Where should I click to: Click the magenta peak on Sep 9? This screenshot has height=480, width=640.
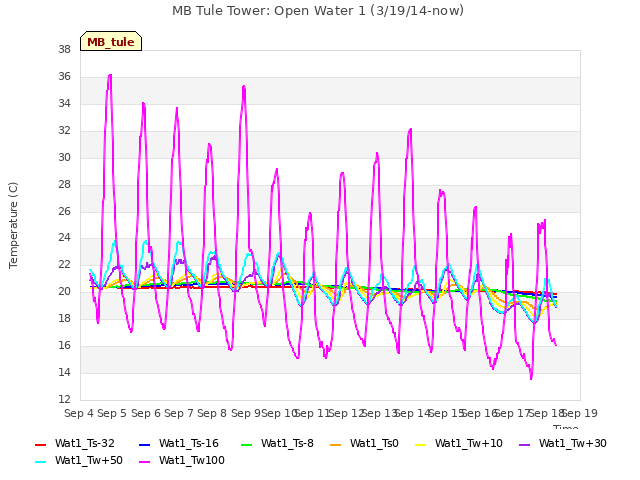pos(244,87)
